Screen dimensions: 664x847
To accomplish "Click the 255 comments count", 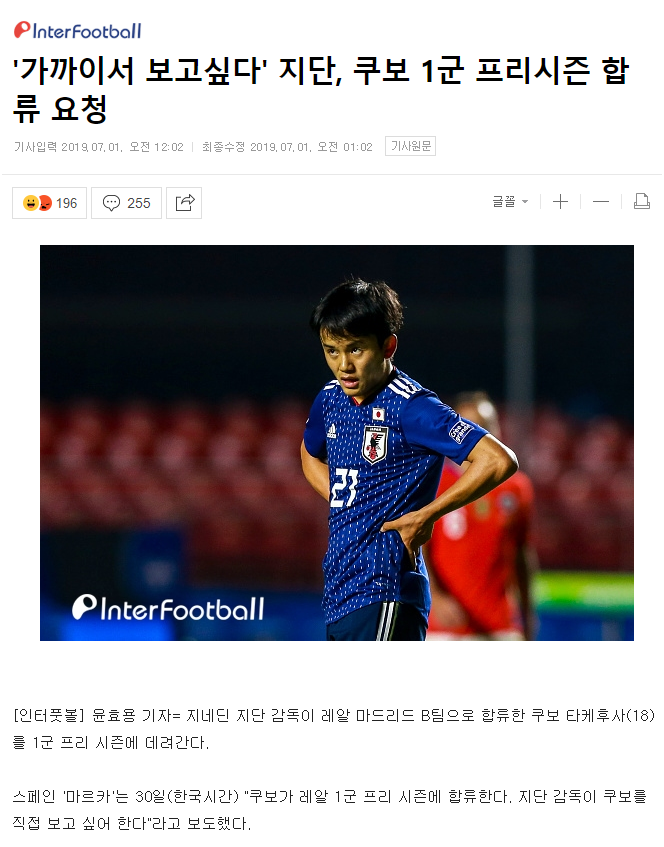I will [x=138, y=203].
